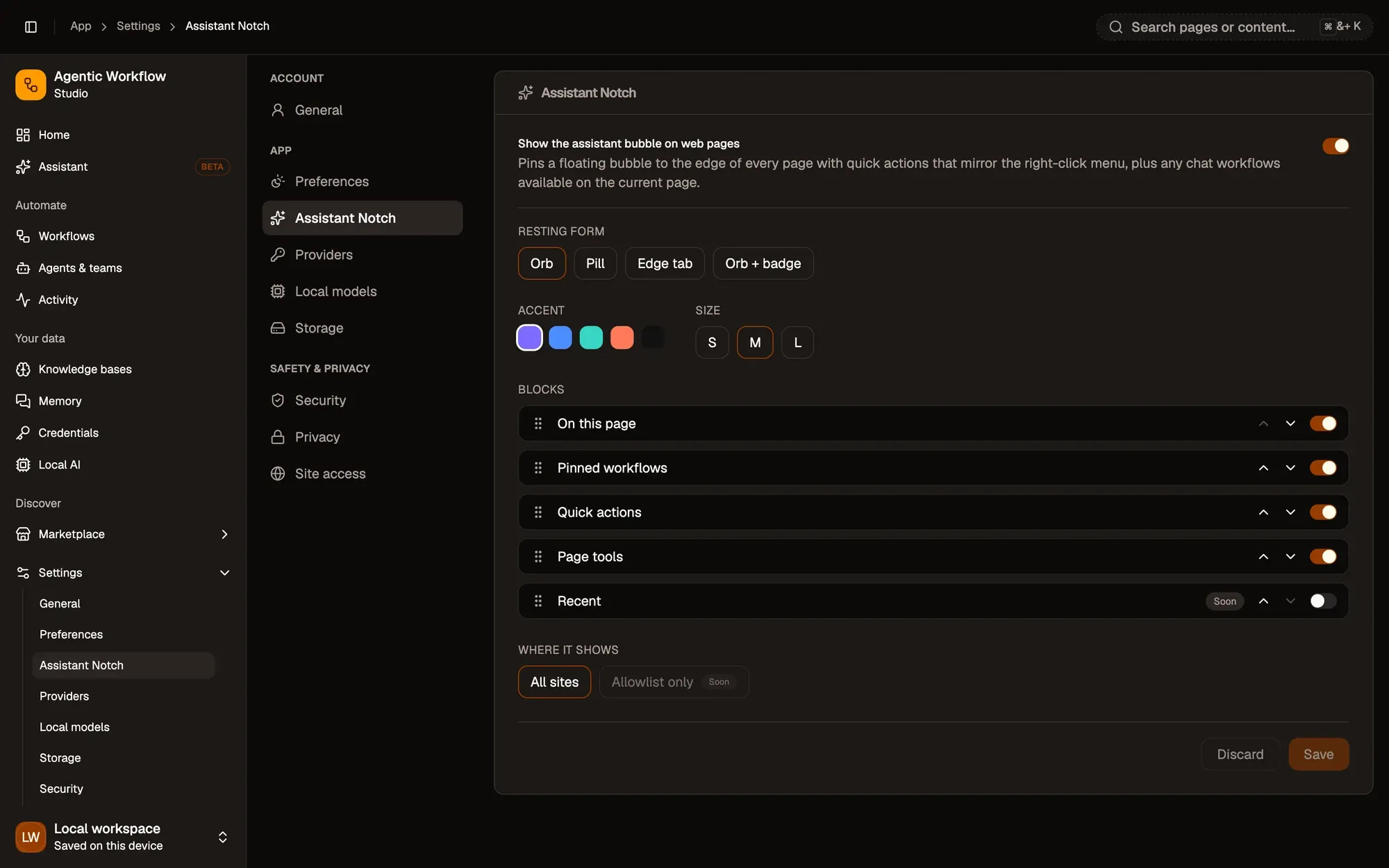Click the Discard button
The width and height of the screenshot is (1389, 868).
(x=1240, y=755)
